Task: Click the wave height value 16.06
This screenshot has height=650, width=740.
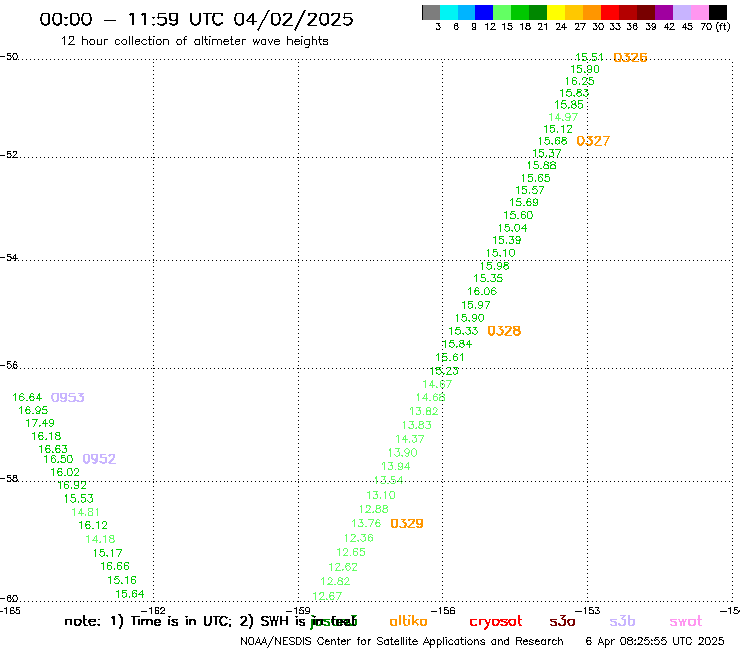Action: 482,291
